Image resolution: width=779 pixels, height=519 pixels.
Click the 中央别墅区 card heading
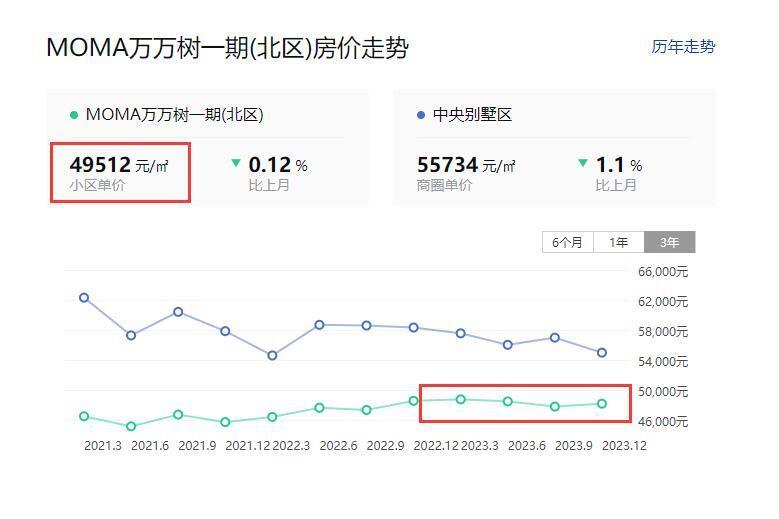pos(472,115)
